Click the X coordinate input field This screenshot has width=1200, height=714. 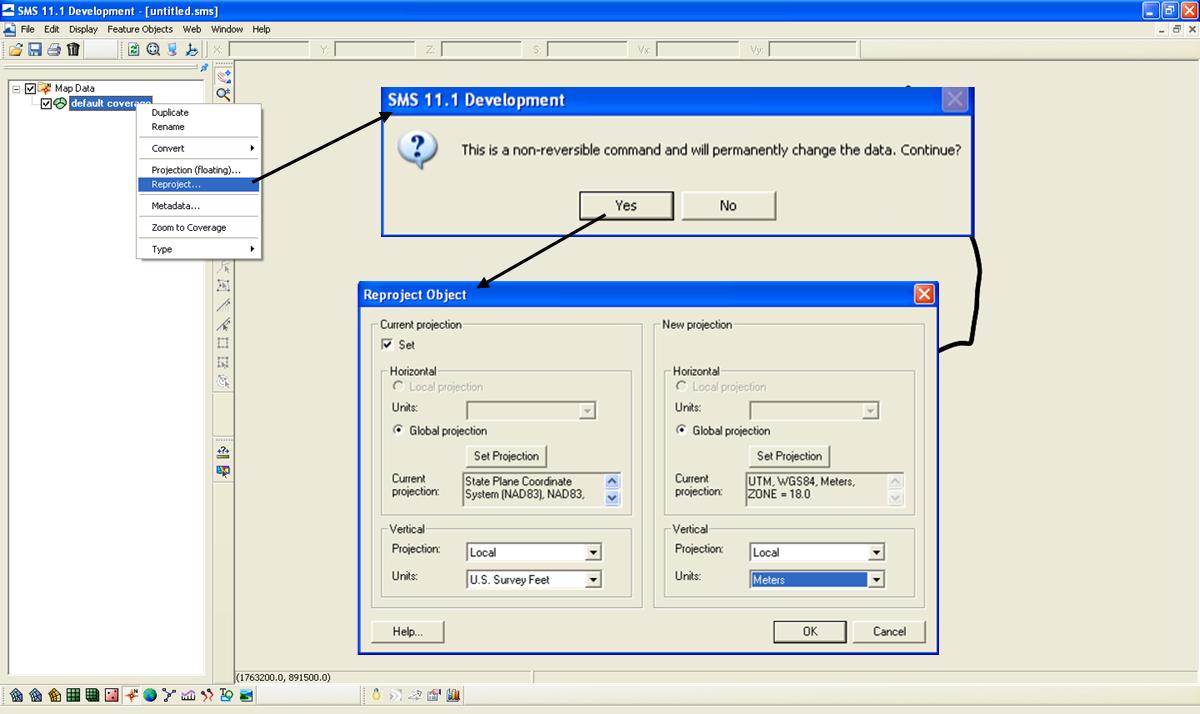tap(269, 49)
